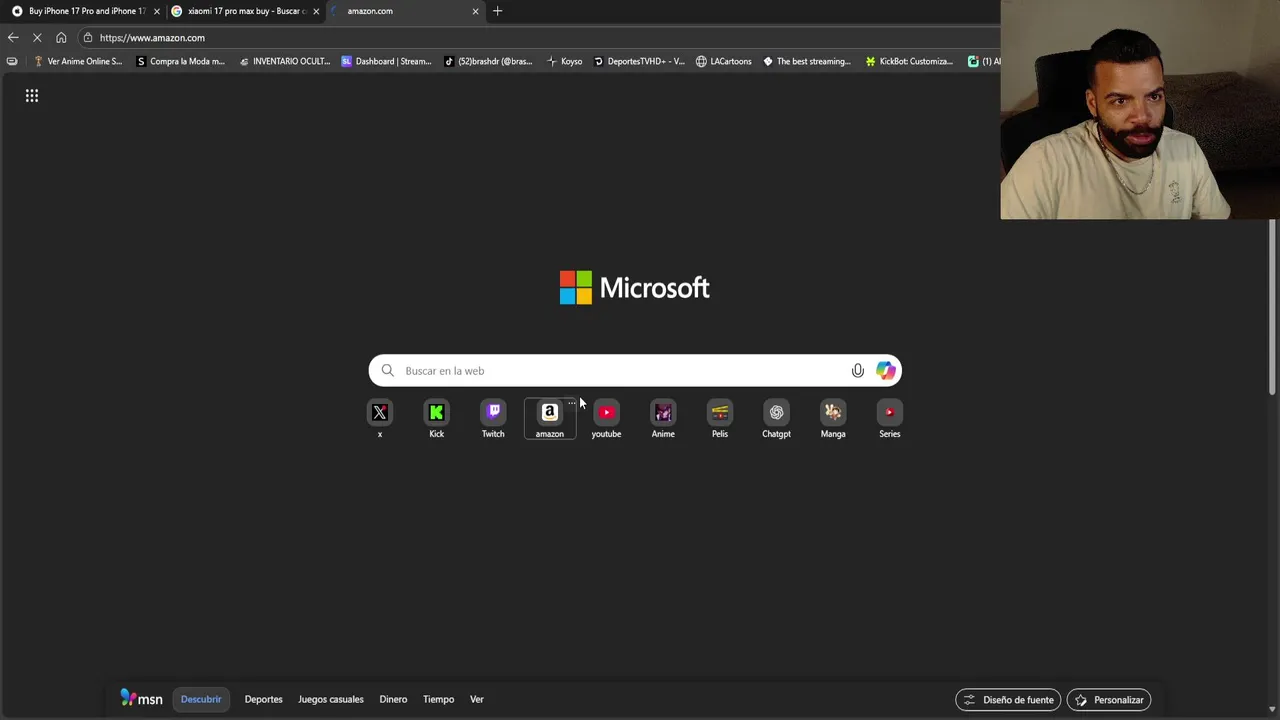Open the Dashboard Stream bookmark
The width and height of the screenshot is (1280, 720).
[387, 61]
